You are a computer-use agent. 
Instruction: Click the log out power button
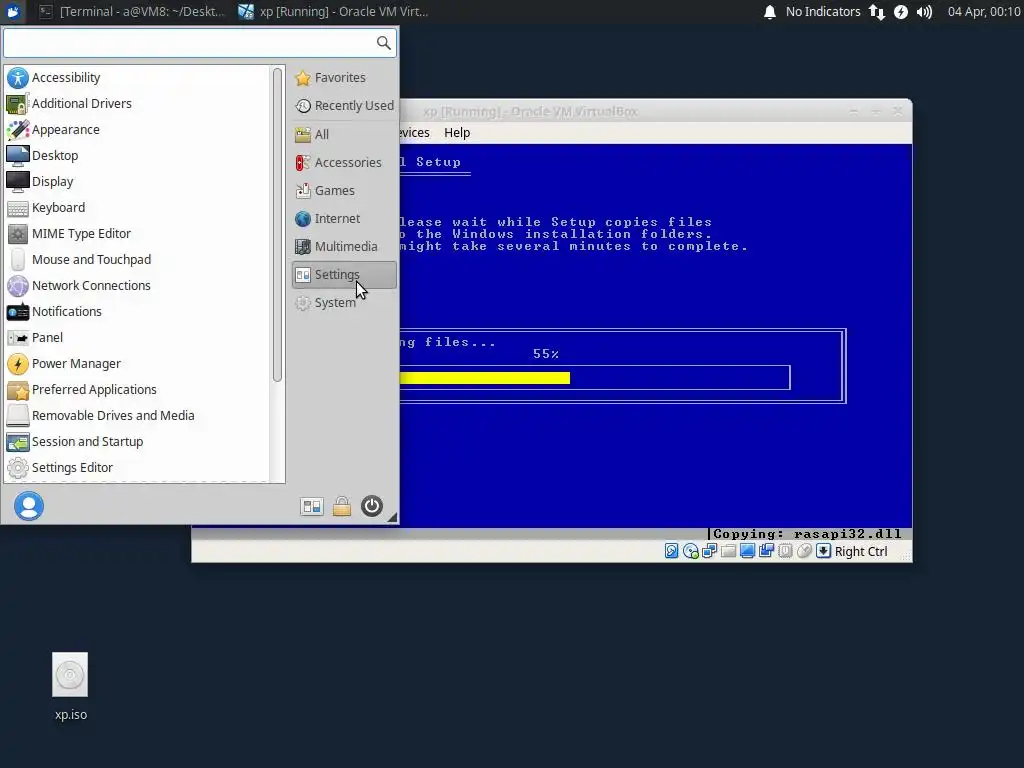[372, 506]
